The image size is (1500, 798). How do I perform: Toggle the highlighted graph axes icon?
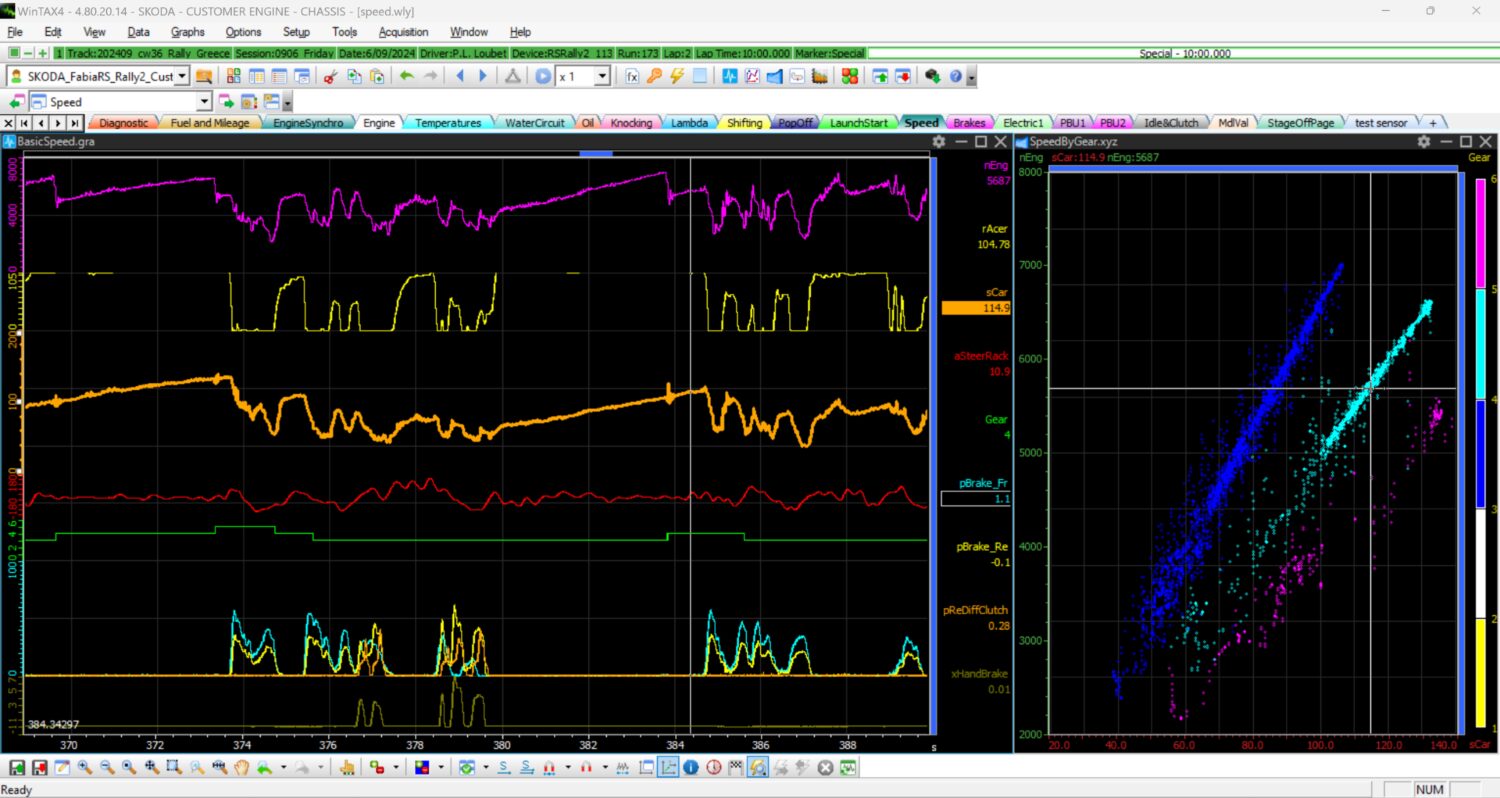pos(668,768)
